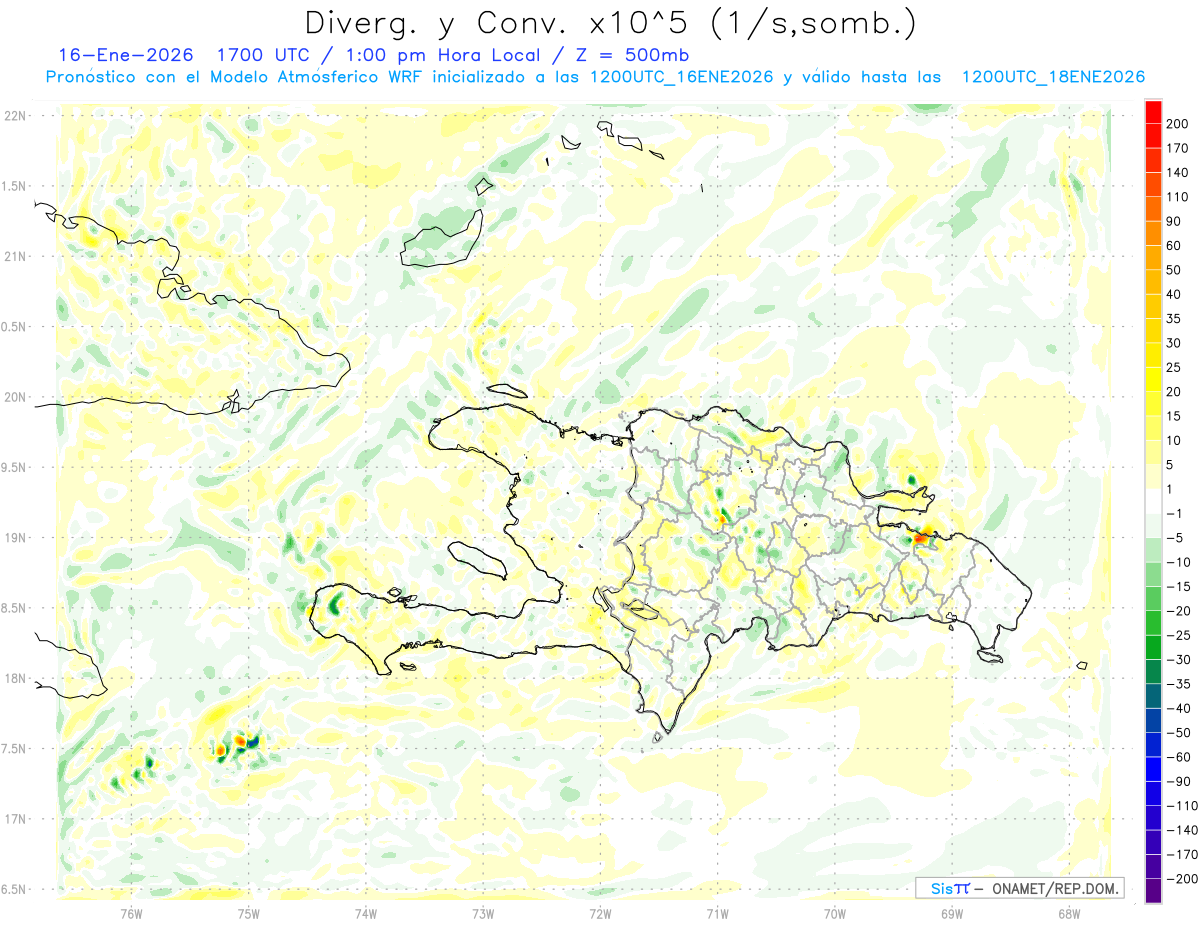Click the latitude label '17N'
1200x927 pixels.
[14, 819]
